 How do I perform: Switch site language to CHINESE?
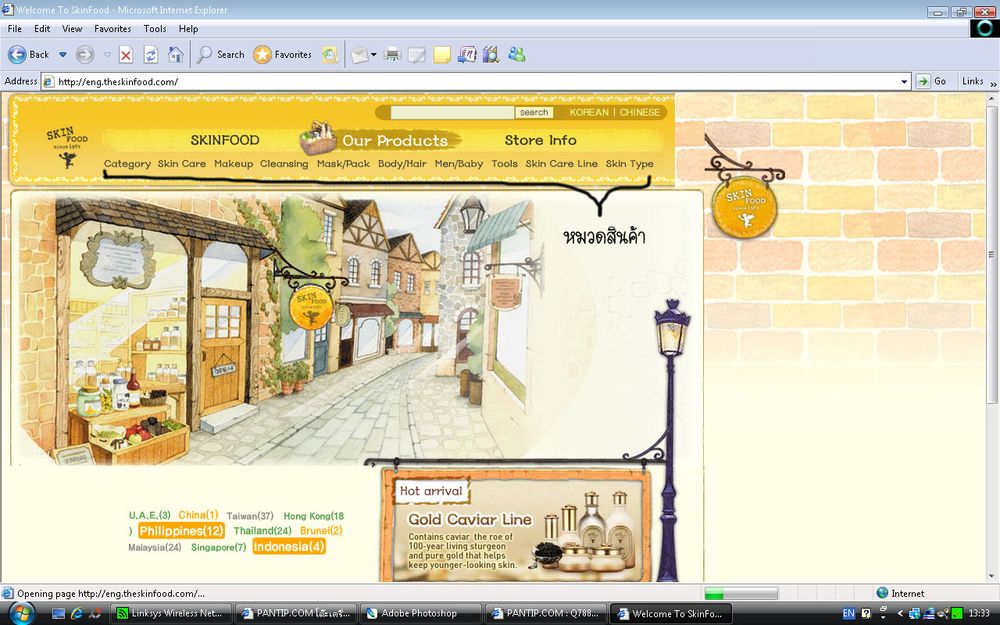pyautogui.click(x=640, y=112)
